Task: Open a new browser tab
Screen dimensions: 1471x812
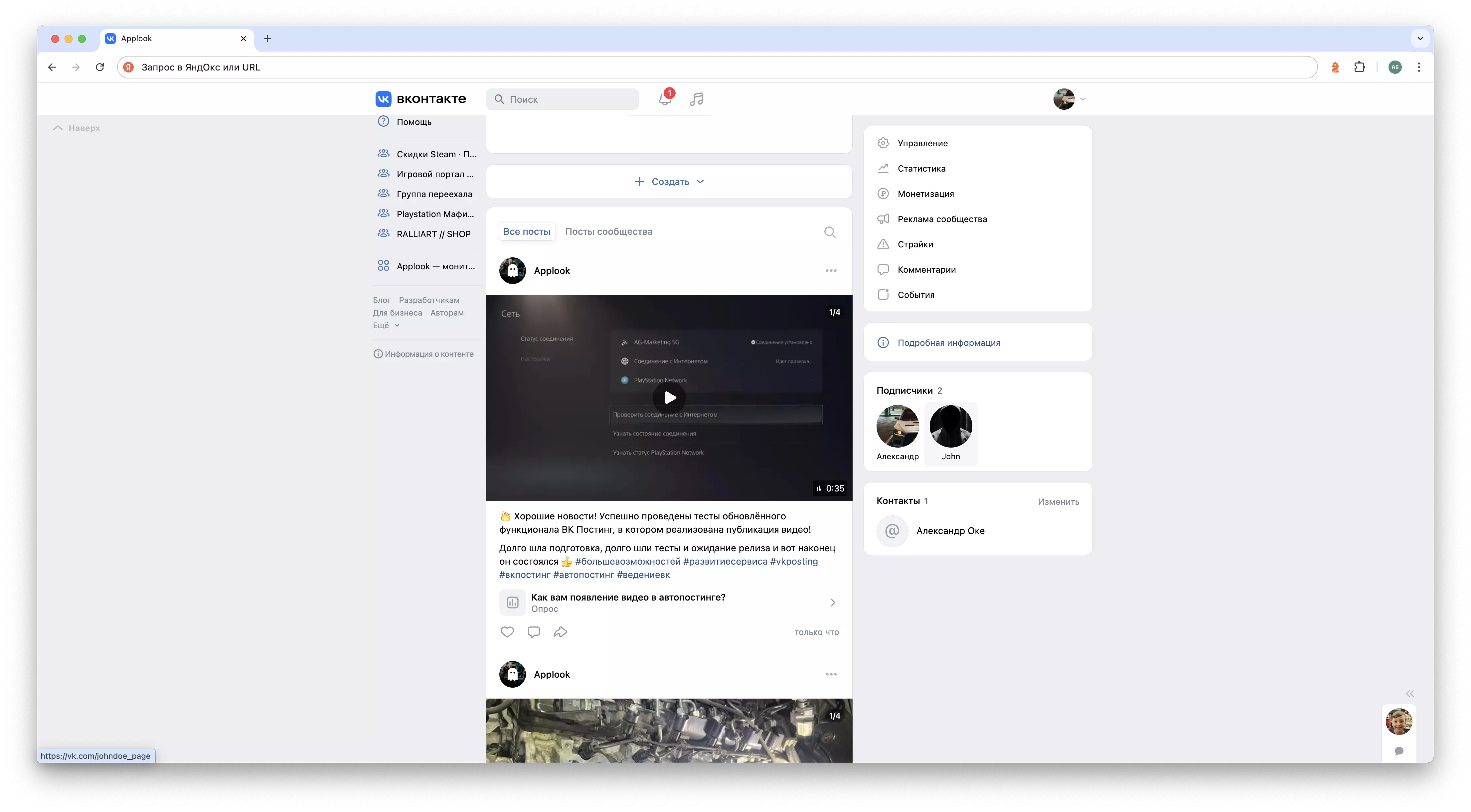Action: click(x=267, y=39)
